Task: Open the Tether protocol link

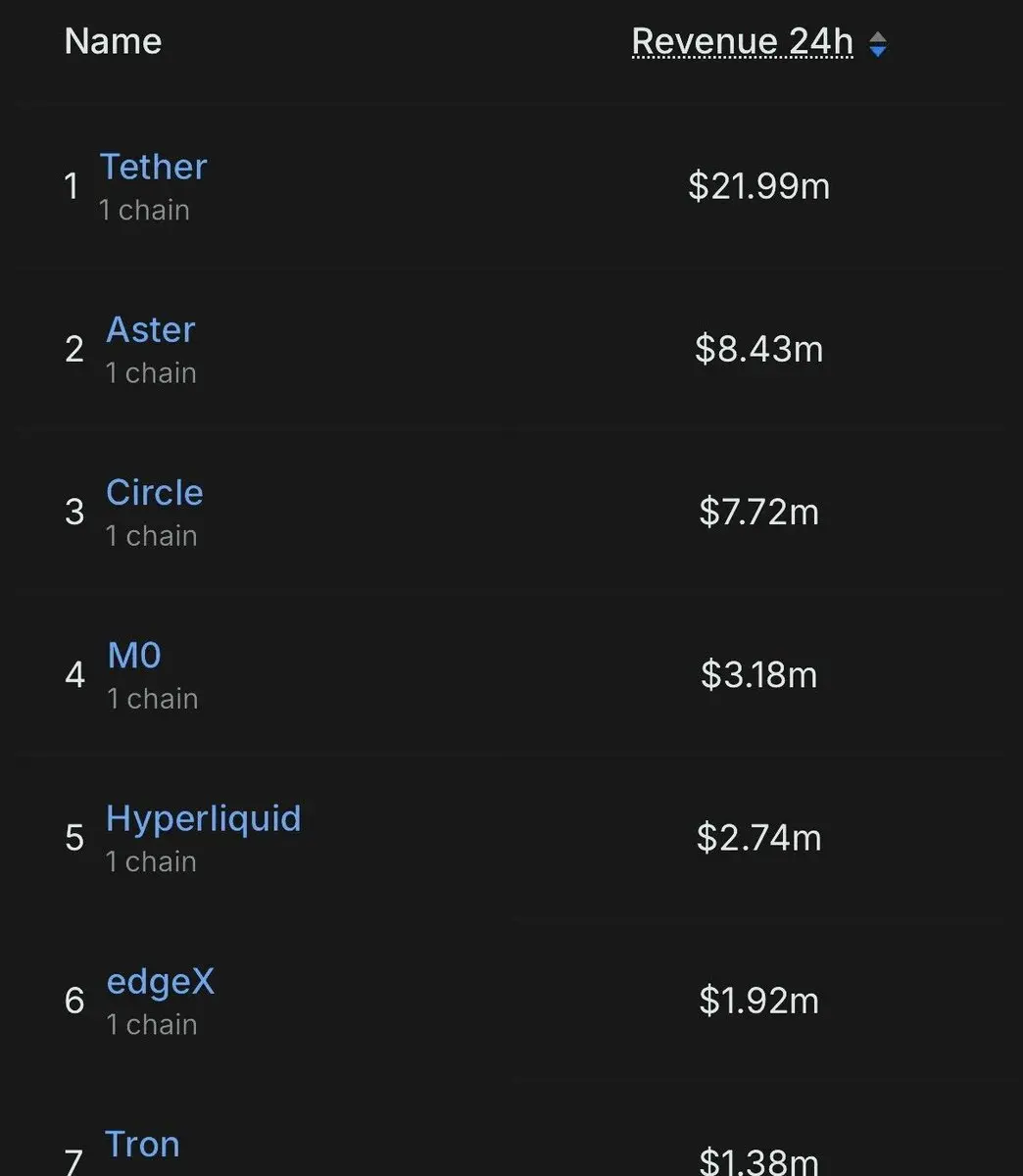Action: click(x=153, y=167)
